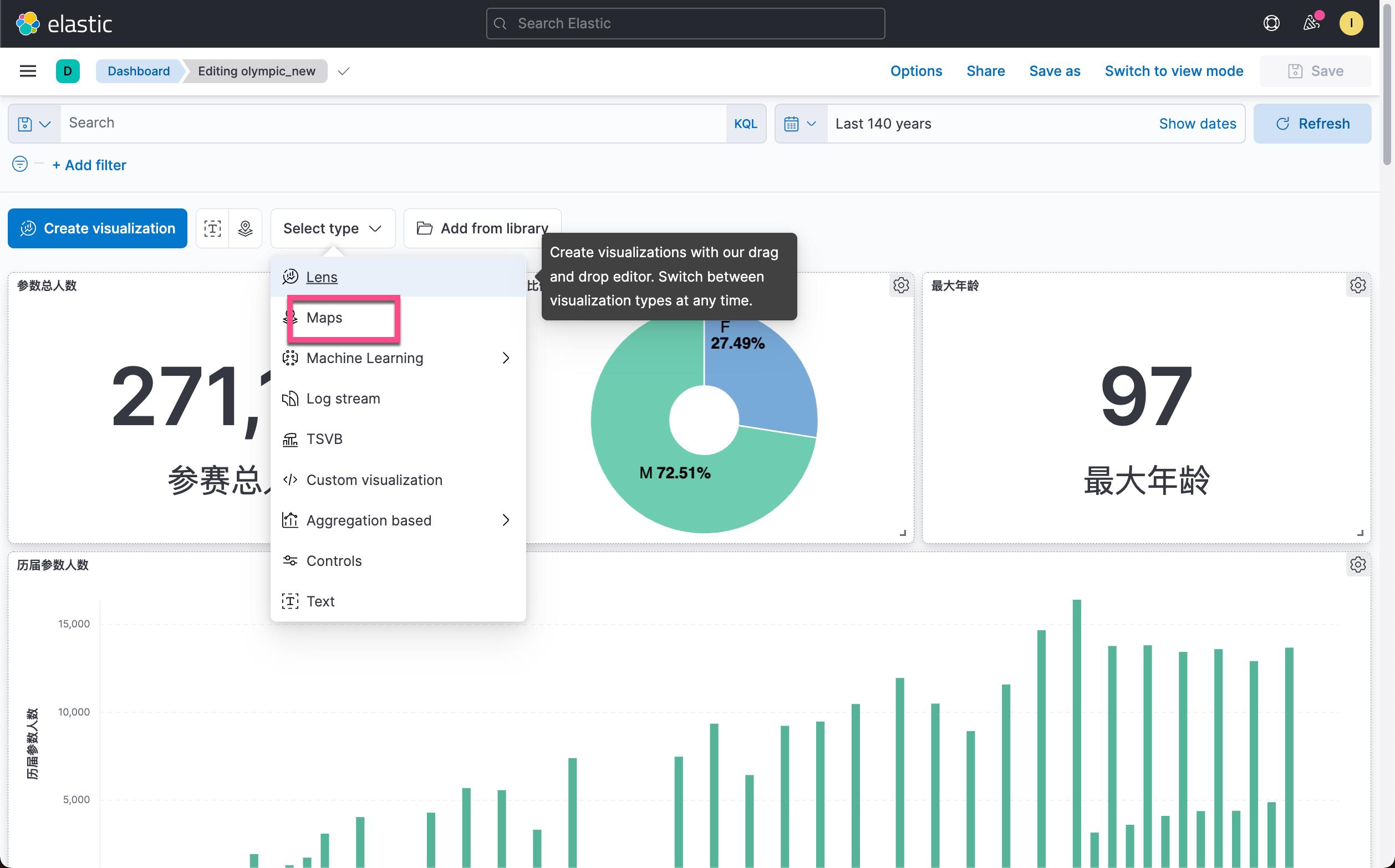The image size is (1395, 868).
Task: Open the hamburger navigation menu
Action: click(x=28, y=71)
